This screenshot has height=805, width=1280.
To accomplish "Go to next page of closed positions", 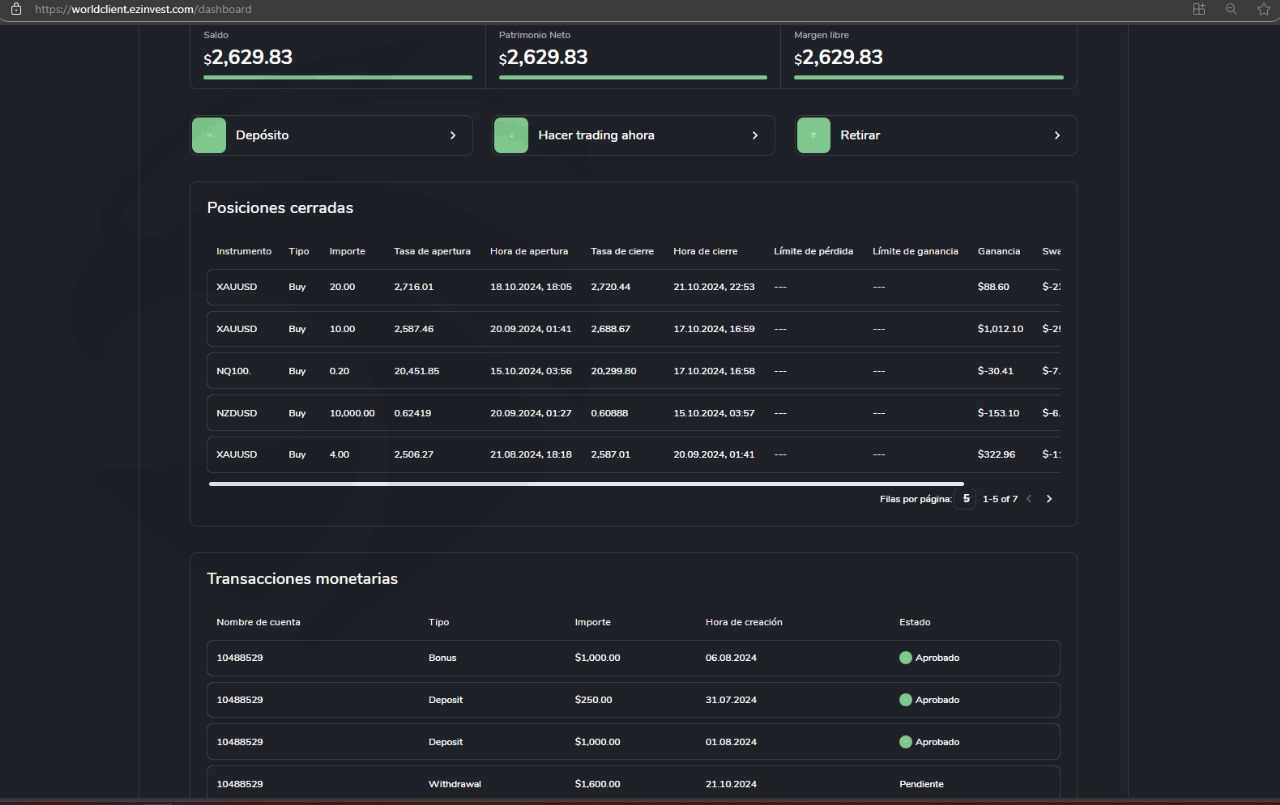I will coord(1049,499).
